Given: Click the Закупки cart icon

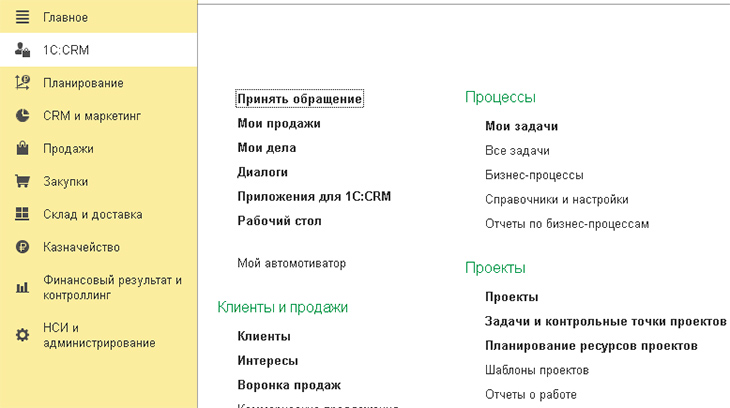Looking at the screenshot, I should (22, 181).
